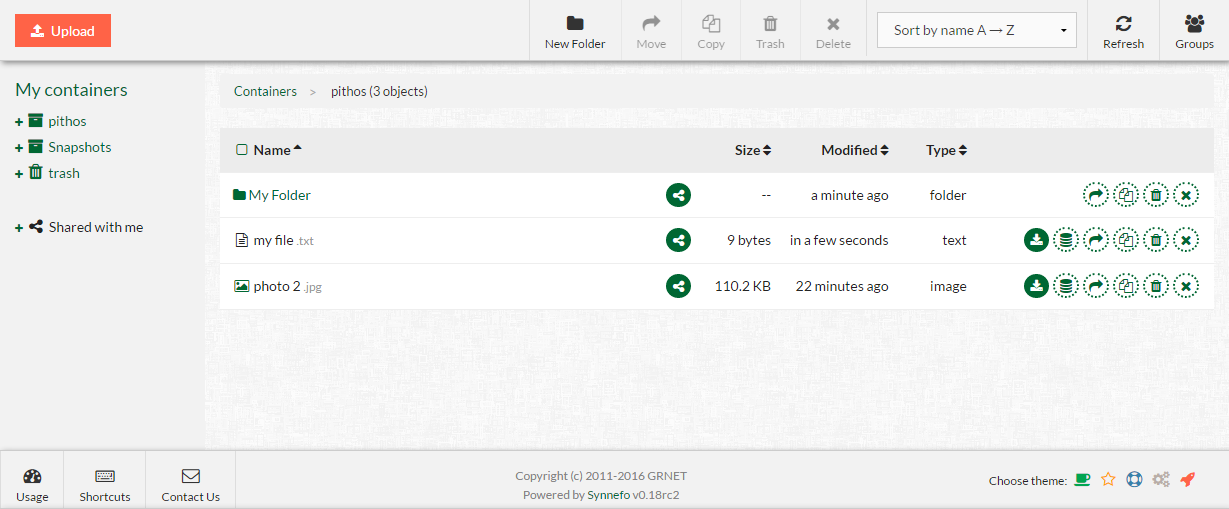Open the Groups panel
The width and height of the screenshot is (1229, 509).
[1194, 31]
